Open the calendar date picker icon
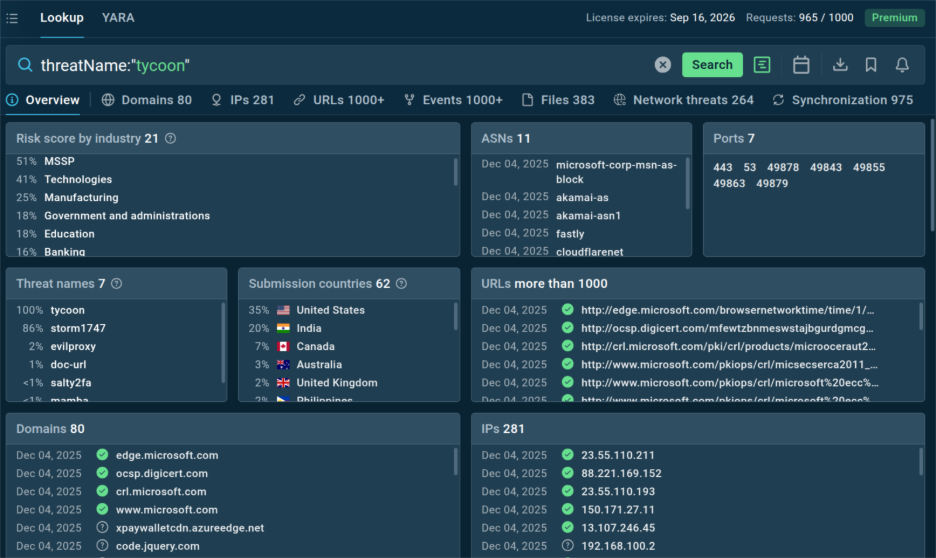The height and width of the screenshot is (558, 936). point(801,65)
